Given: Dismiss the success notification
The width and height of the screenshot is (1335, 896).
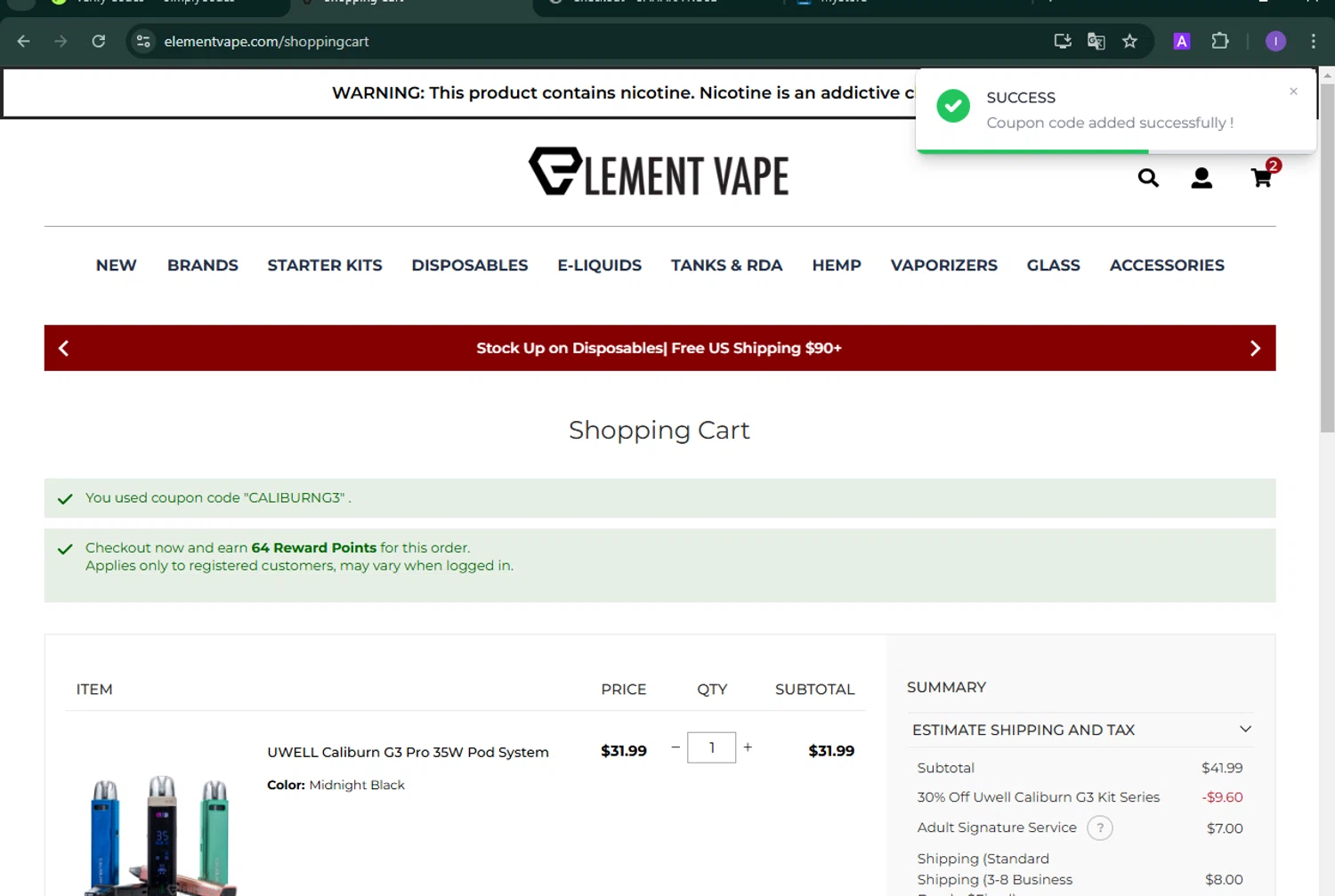Looking at the screenshot, I should point(1293,92).
